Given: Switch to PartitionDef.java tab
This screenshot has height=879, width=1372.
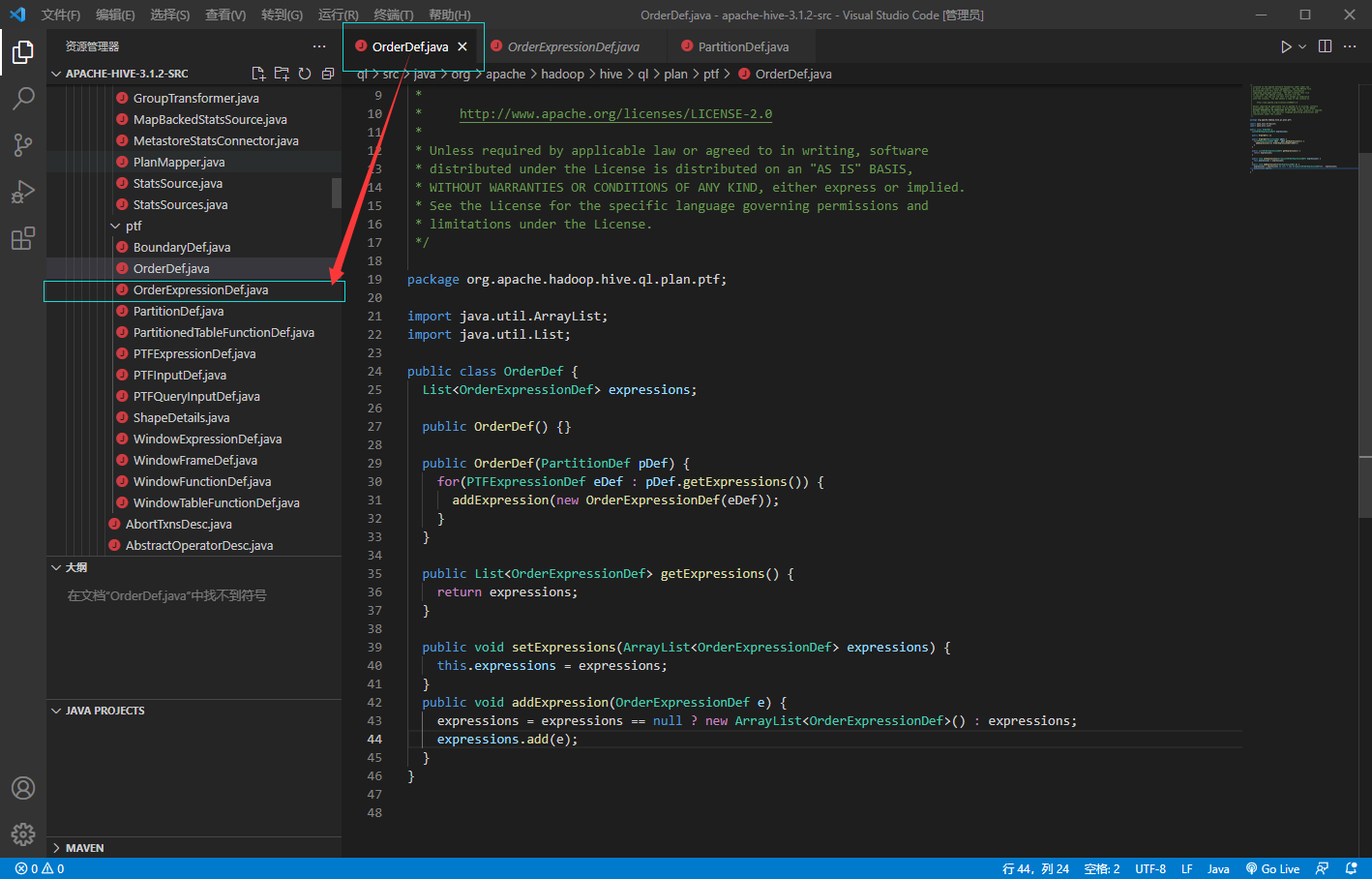Looking at the screenshot, I should pyautogui.click(x=742, y=46).
